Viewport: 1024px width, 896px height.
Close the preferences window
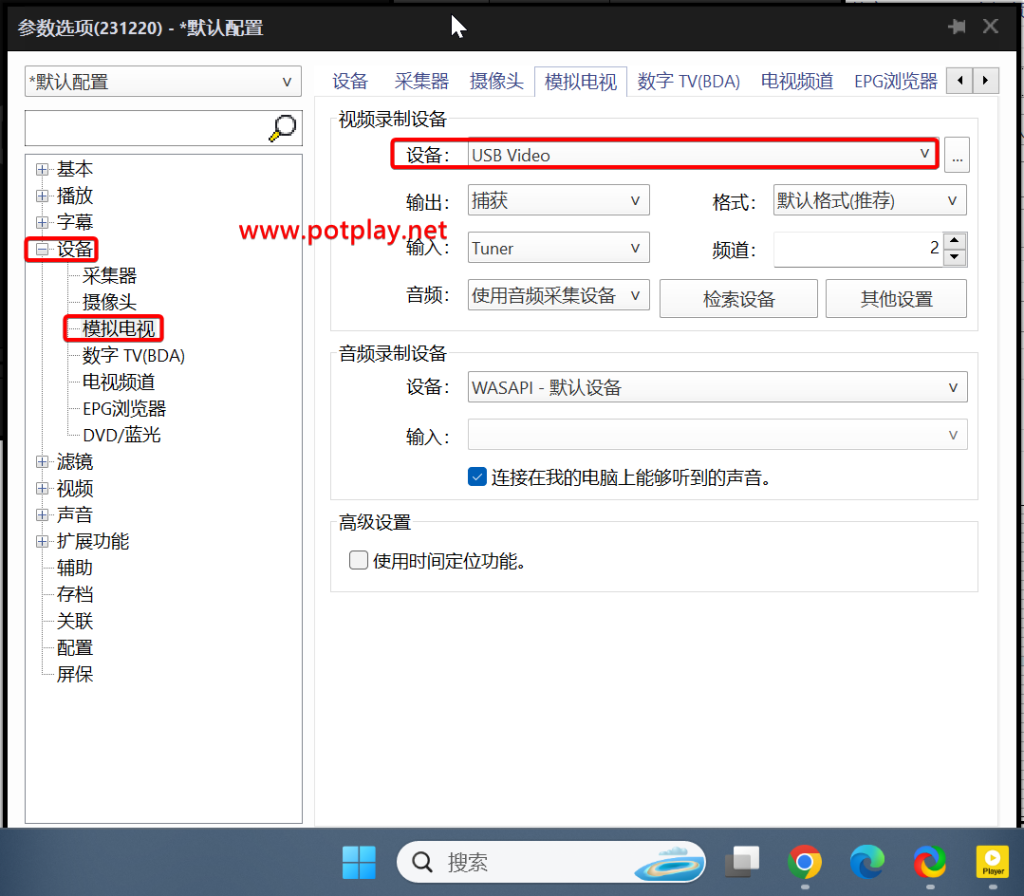point(991,27)
